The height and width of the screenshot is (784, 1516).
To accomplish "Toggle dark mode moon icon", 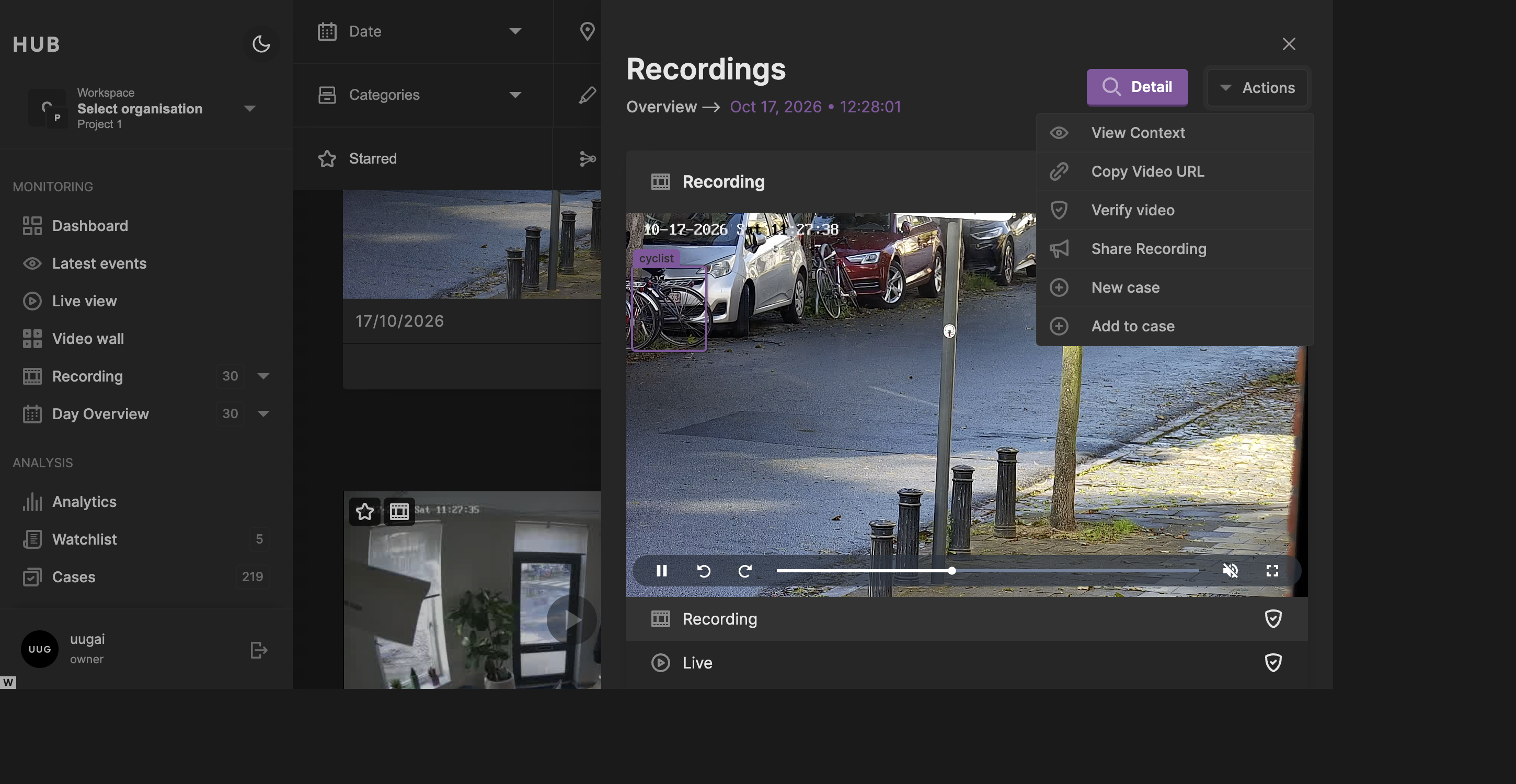I will click(x=261, y=43).
